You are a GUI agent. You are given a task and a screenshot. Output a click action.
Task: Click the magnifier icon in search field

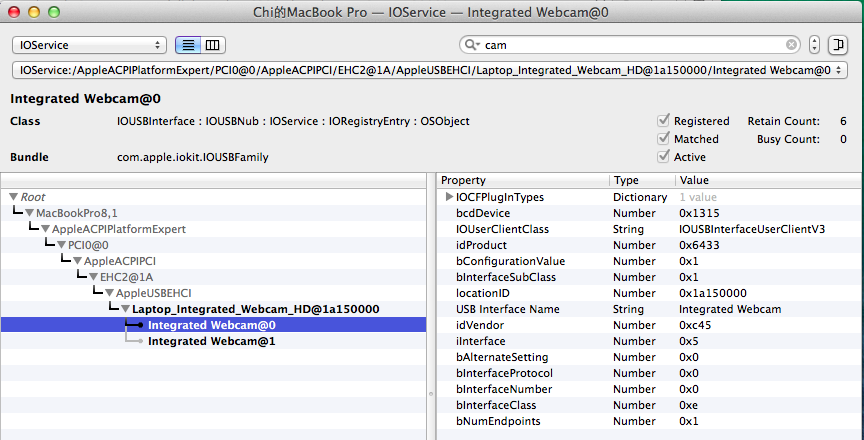[x=471, y=45]
